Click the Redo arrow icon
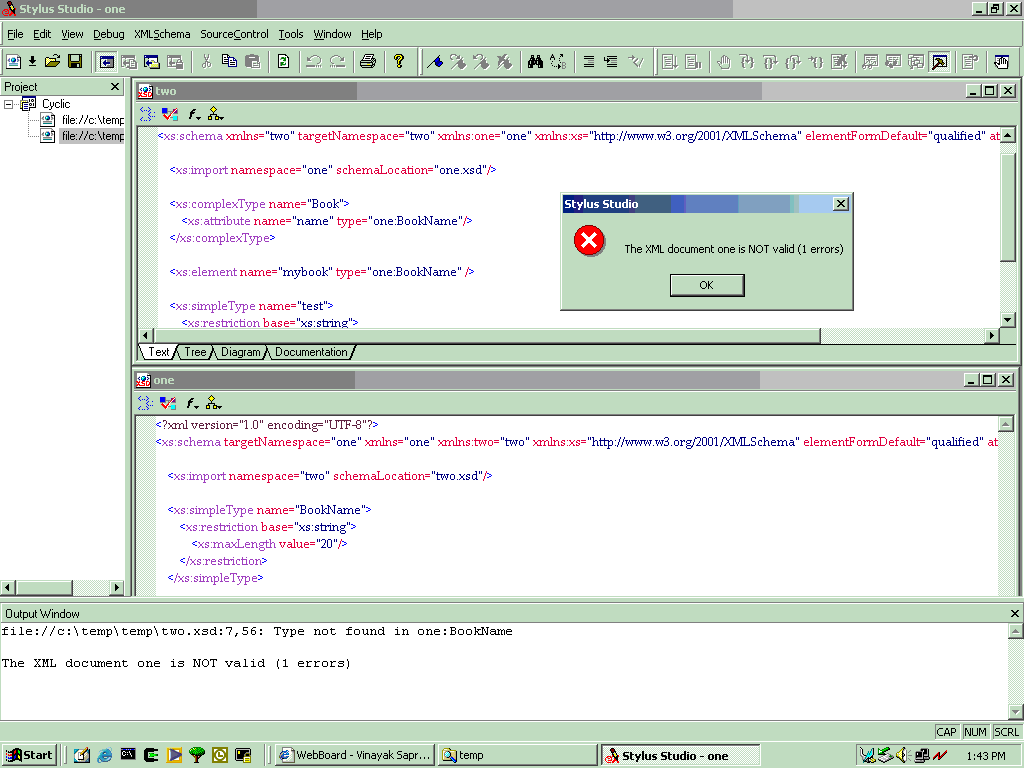 pos(338,61)
